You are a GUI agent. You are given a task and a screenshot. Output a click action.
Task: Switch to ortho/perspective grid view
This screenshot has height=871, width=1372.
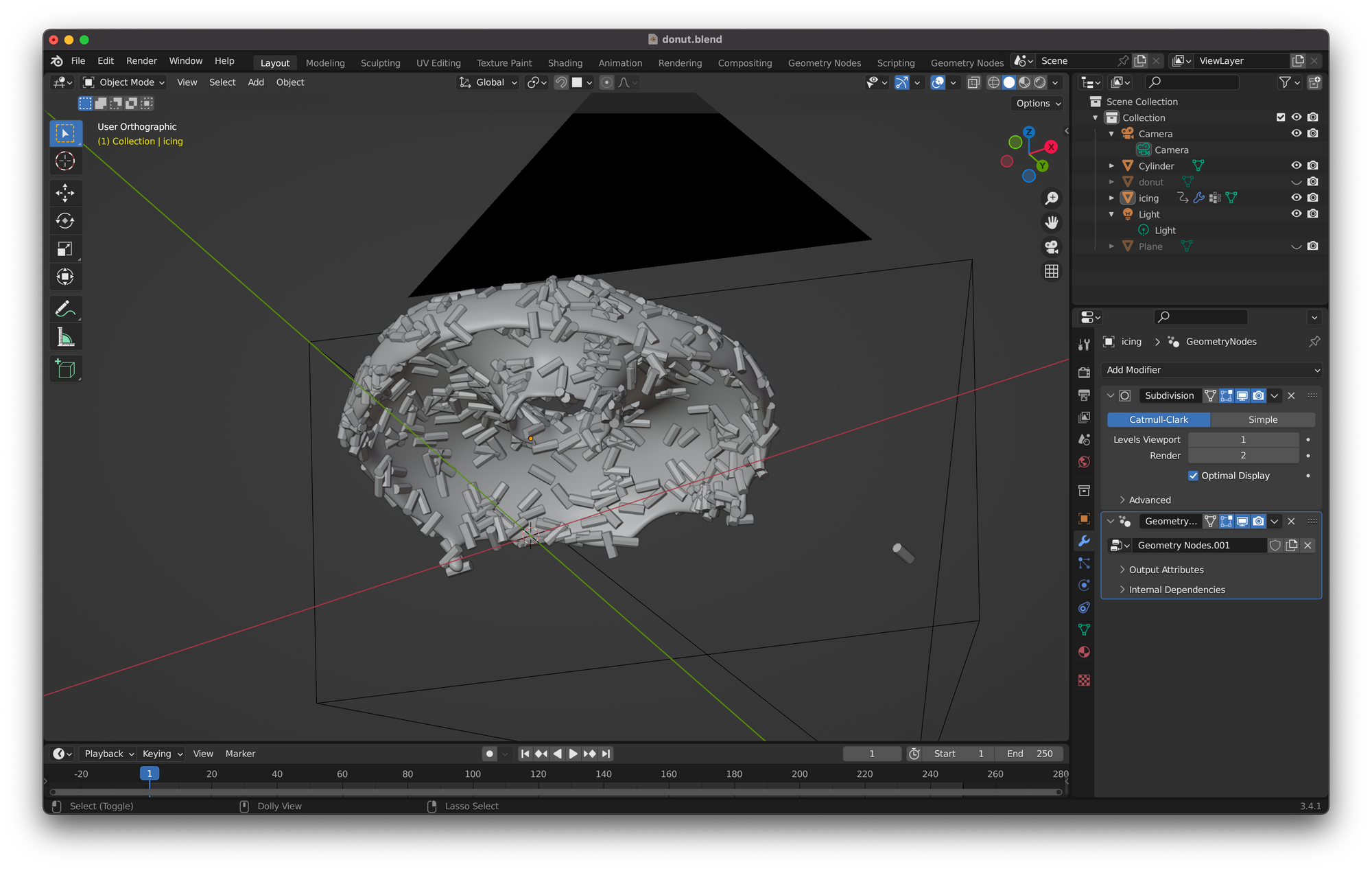(1051, 272)
